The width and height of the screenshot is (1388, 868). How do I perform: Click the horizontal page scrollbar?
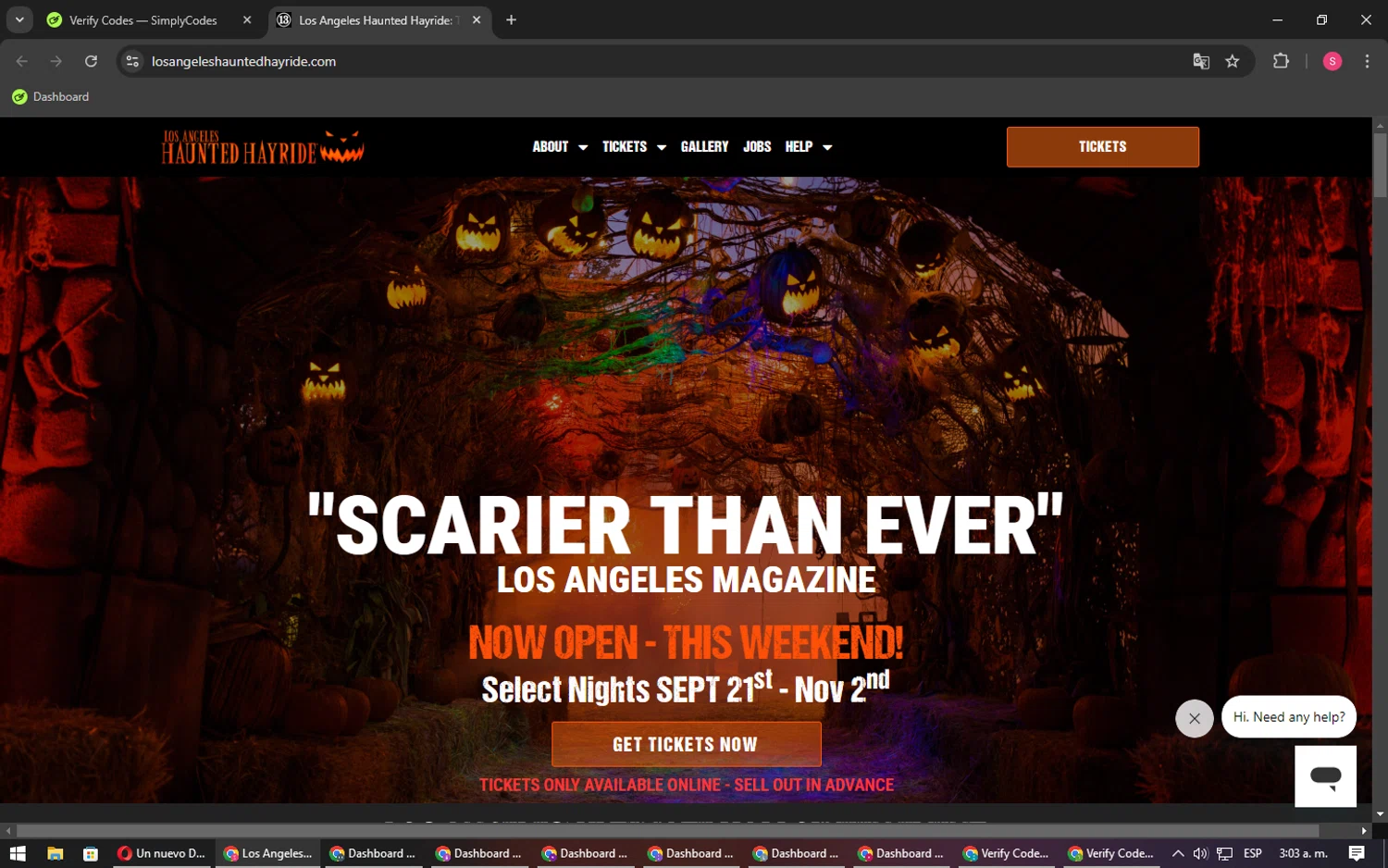(x=668, y=831)
